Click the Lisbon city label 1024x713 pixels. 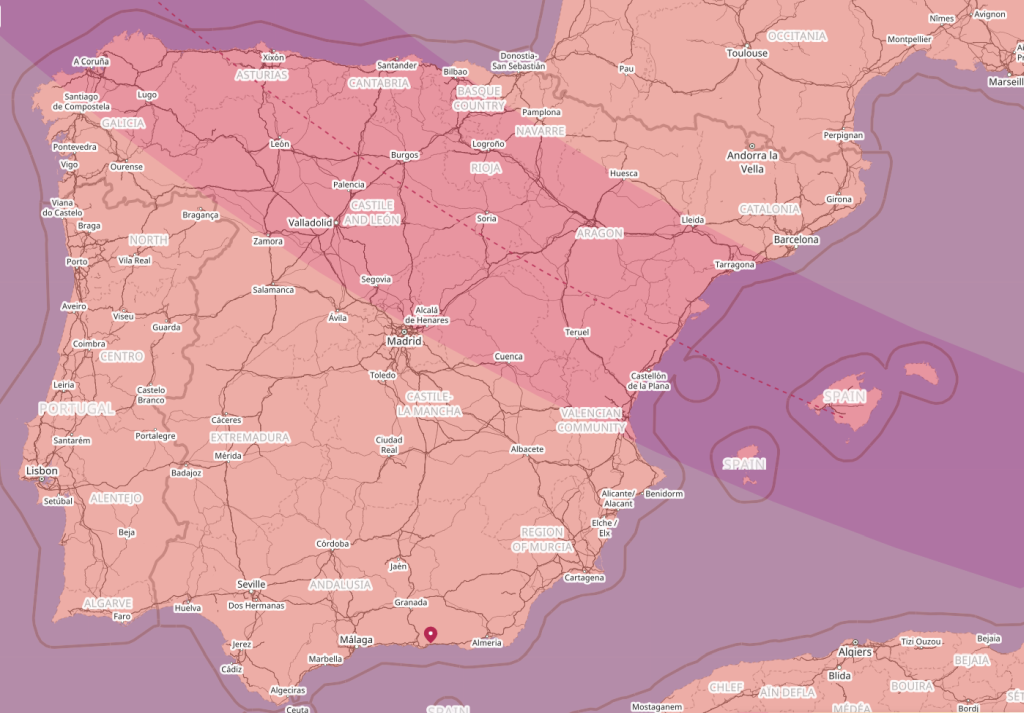(42, 471)
